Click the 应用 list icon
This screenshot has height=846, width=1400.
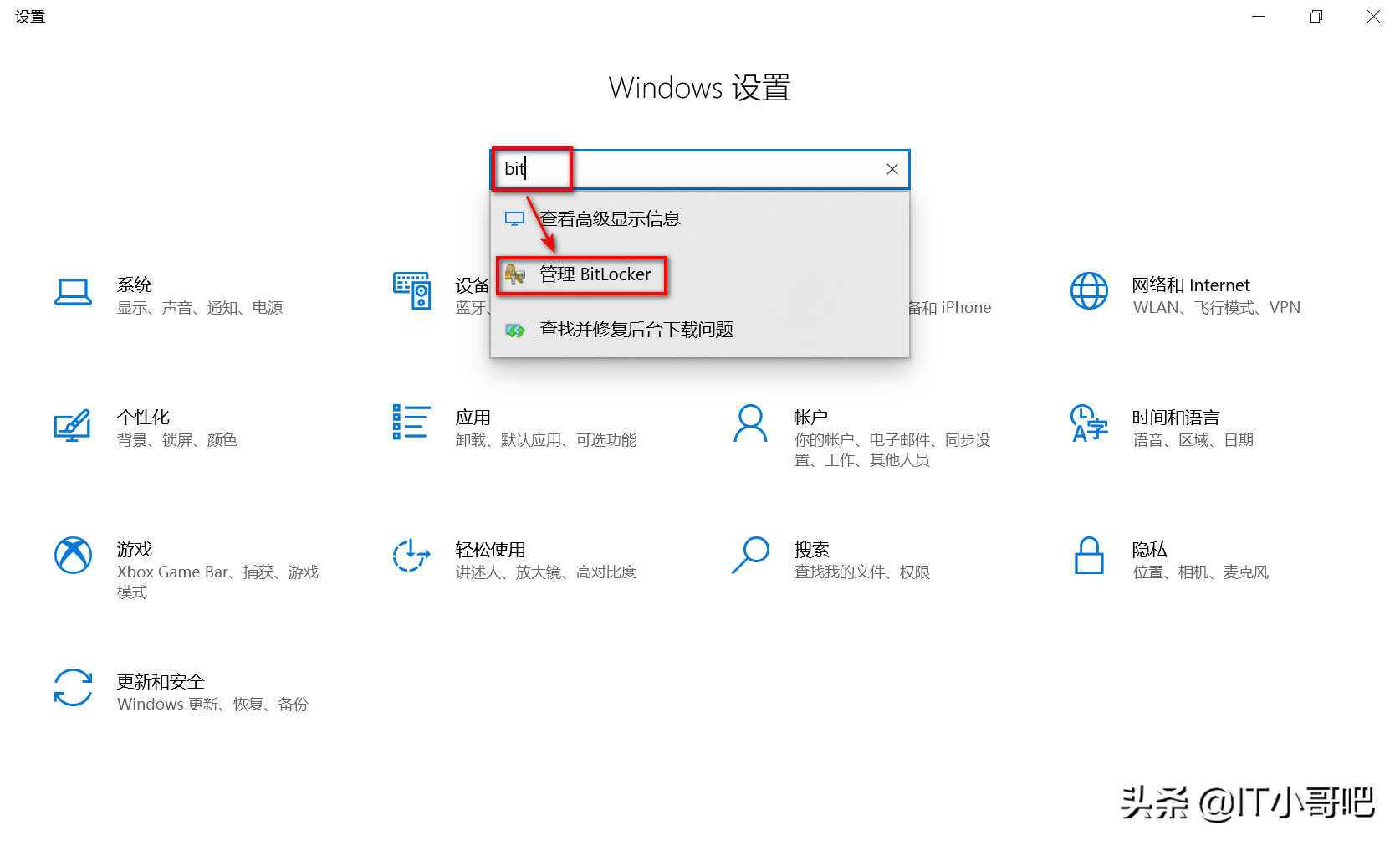click(411, 422)
